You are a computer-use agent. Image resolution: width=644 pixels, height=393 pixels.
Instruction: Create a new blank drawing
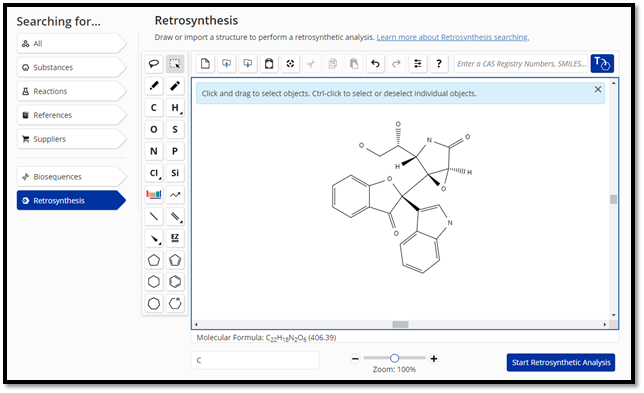205,64
